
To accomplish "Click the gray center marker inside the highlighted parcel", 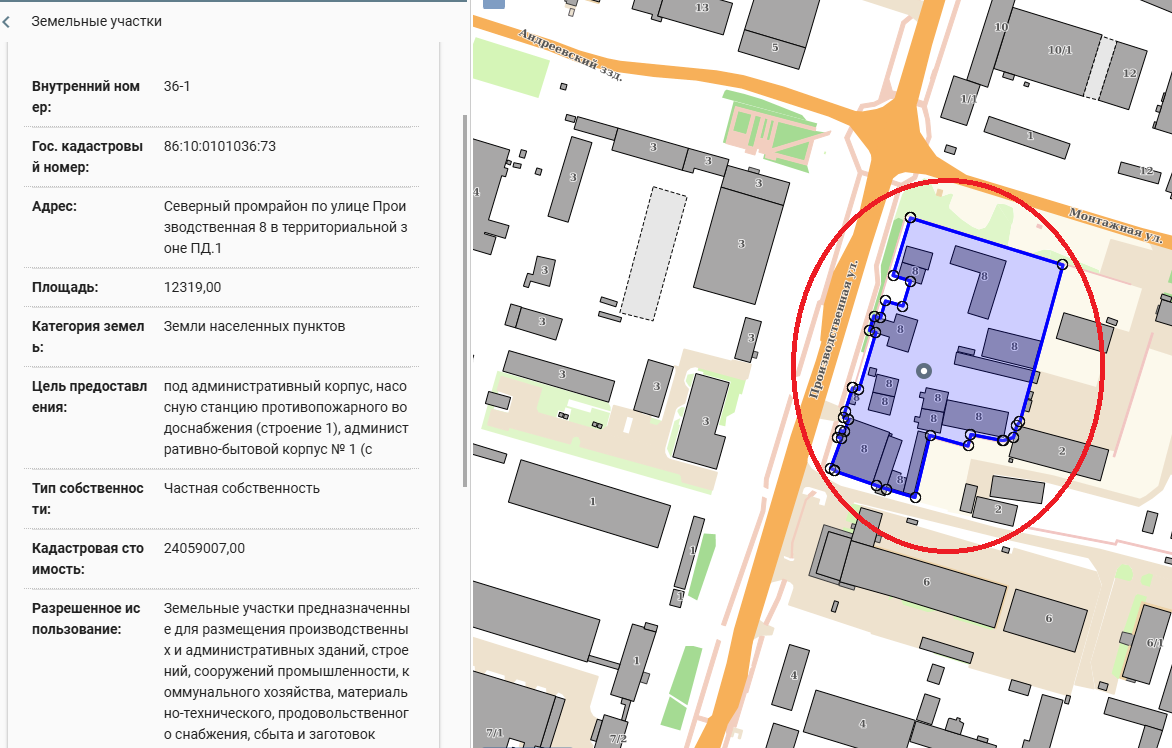I will coord(923,371).
